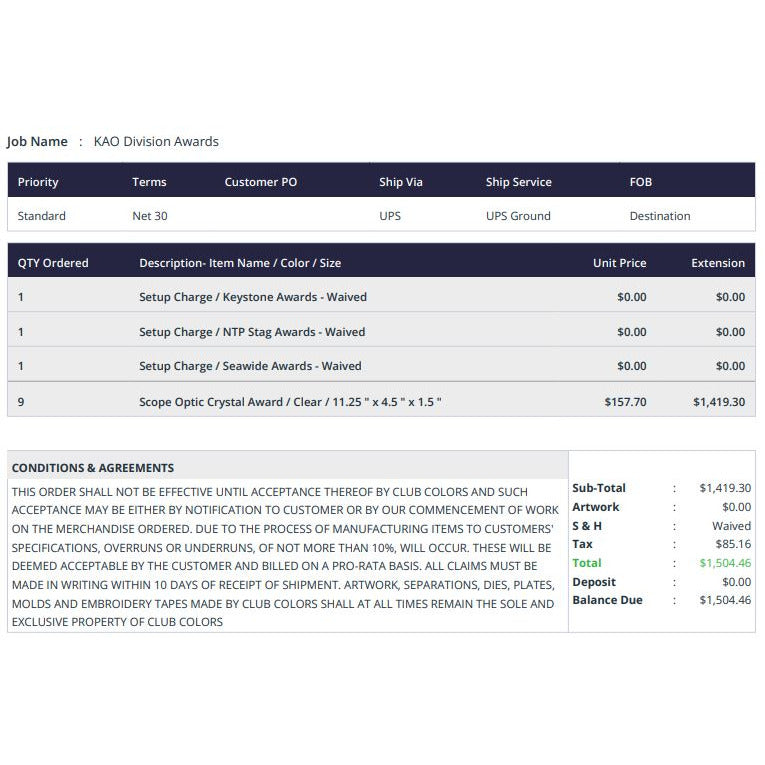
Task: Select the Scope Optic Crystal Award row
Action: 382,400
